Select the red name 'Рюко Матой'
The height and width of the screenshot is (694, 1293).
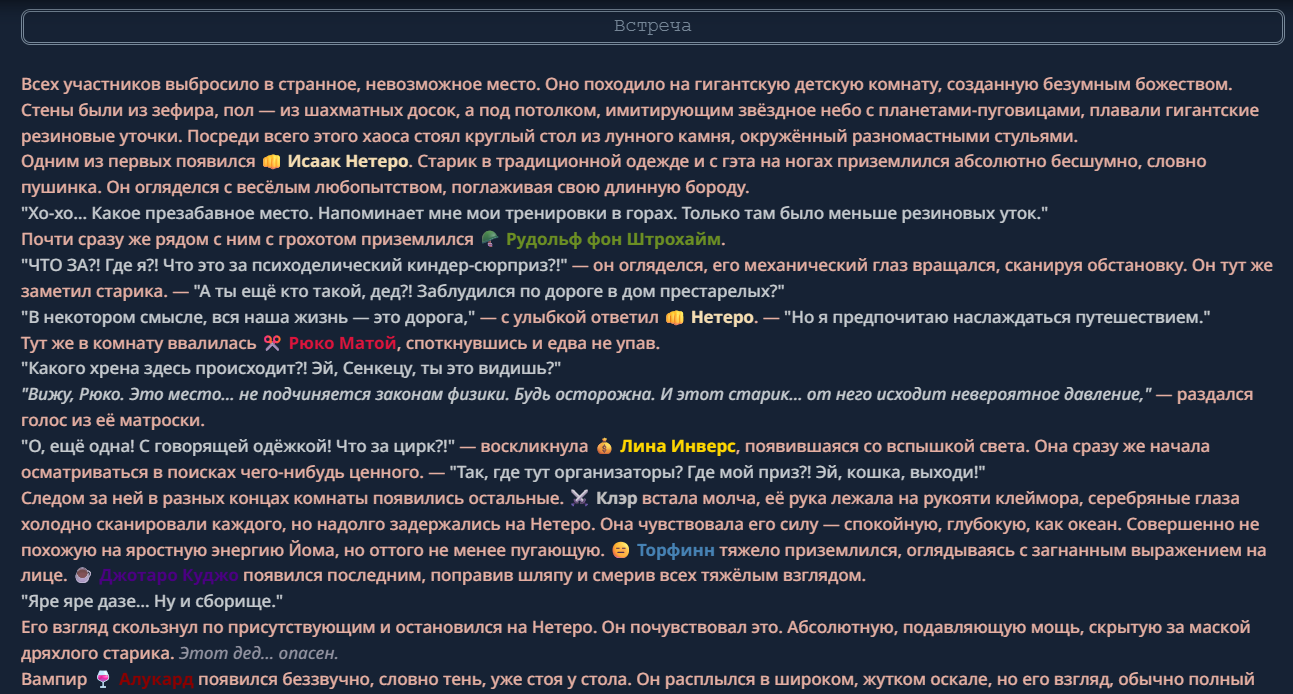point(343,343)
